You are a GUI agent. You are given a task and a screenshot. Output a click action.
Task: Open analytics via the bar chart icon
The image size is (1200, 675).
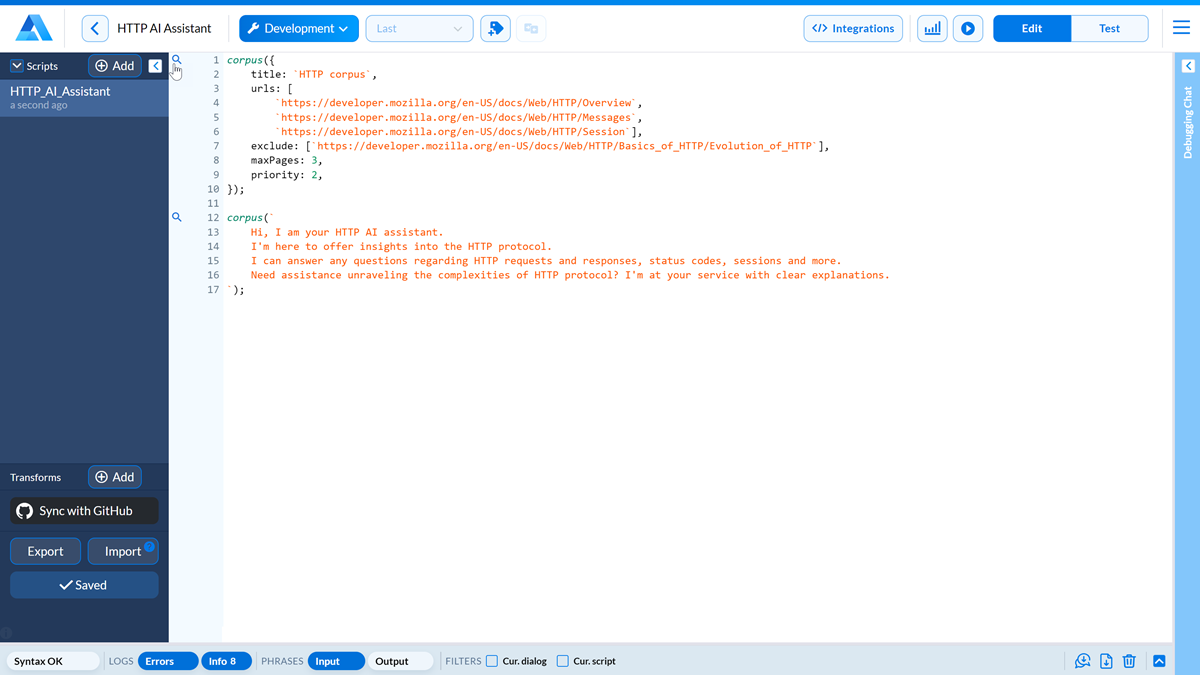click(932, 28)
